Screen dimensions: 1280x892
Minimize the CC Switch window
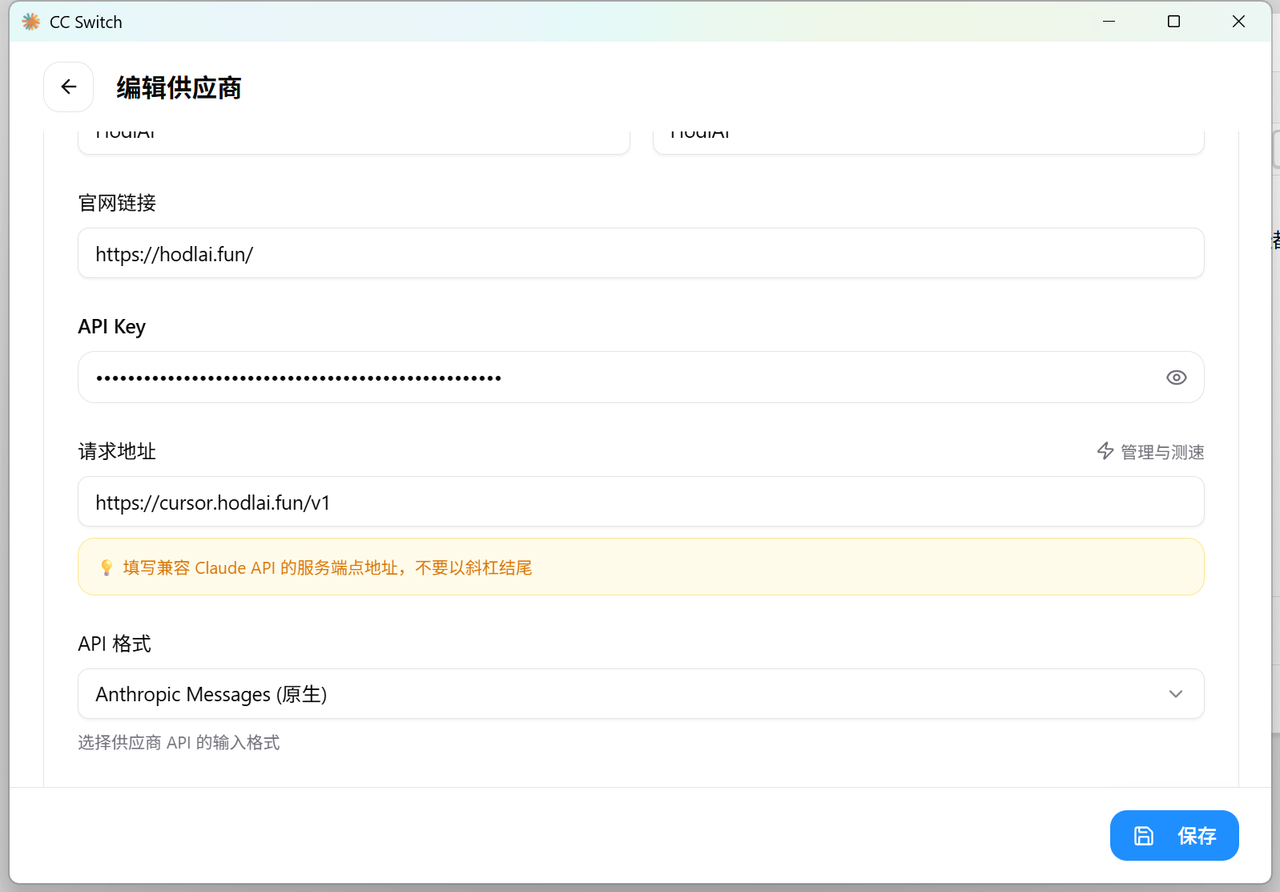point(1108,21)
